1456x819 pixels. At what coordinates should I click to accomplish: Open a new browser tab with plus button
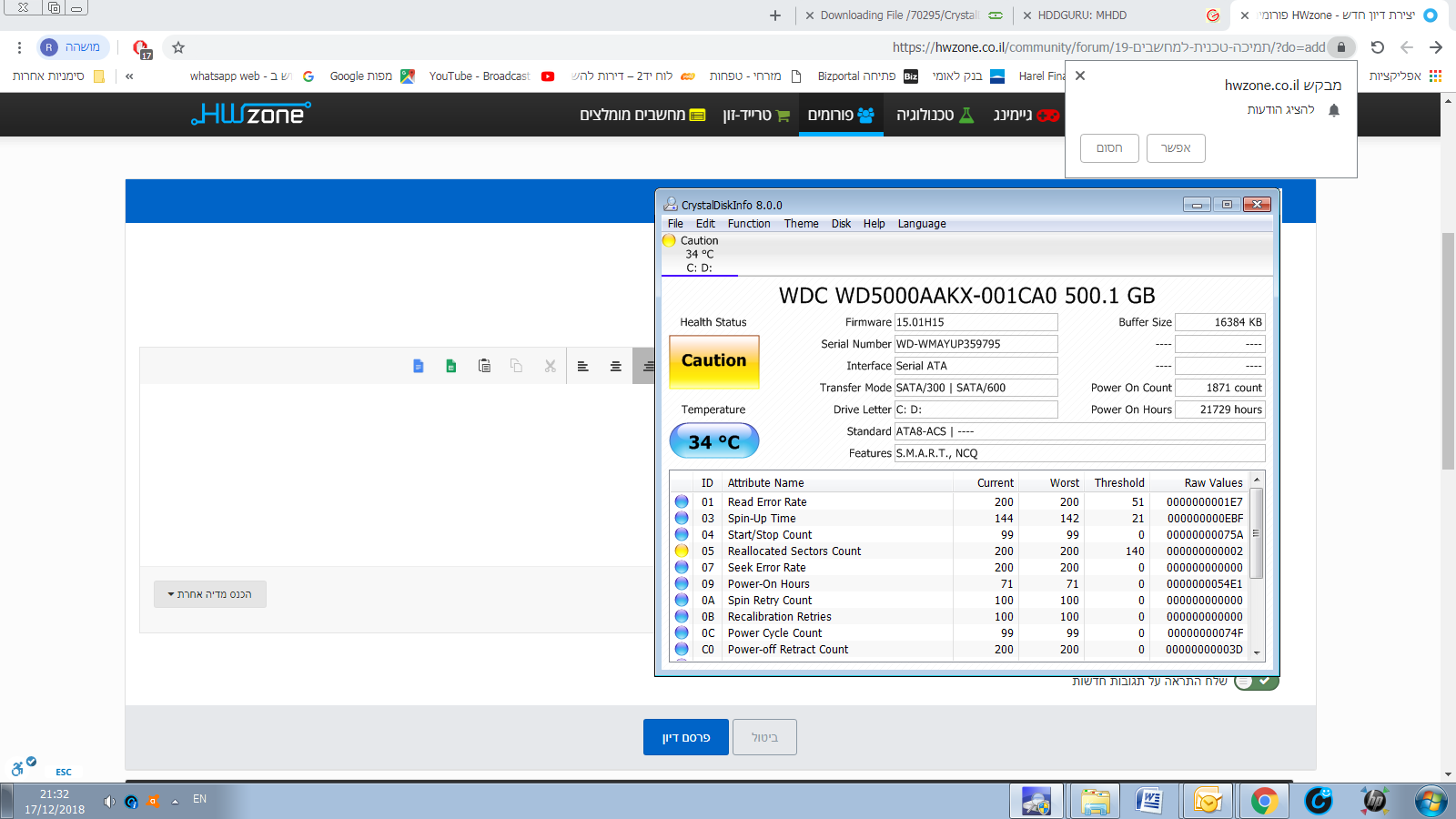[775, 15]
